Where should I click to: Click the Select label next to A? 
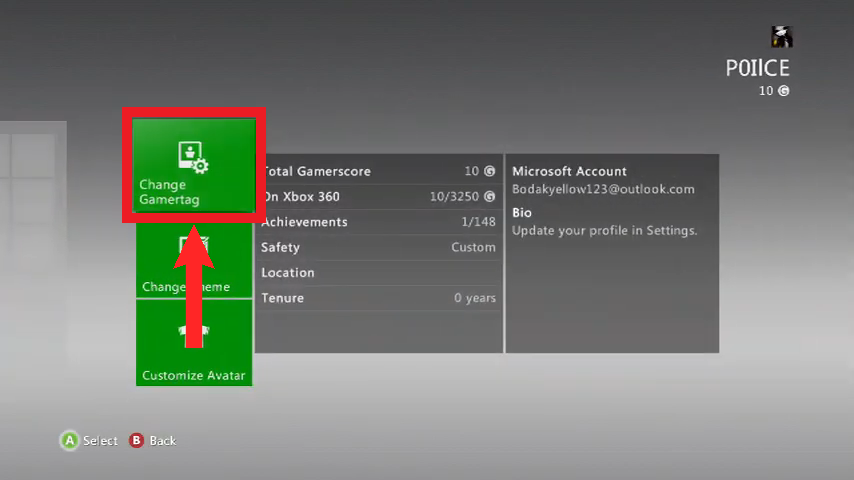(100, 441)
